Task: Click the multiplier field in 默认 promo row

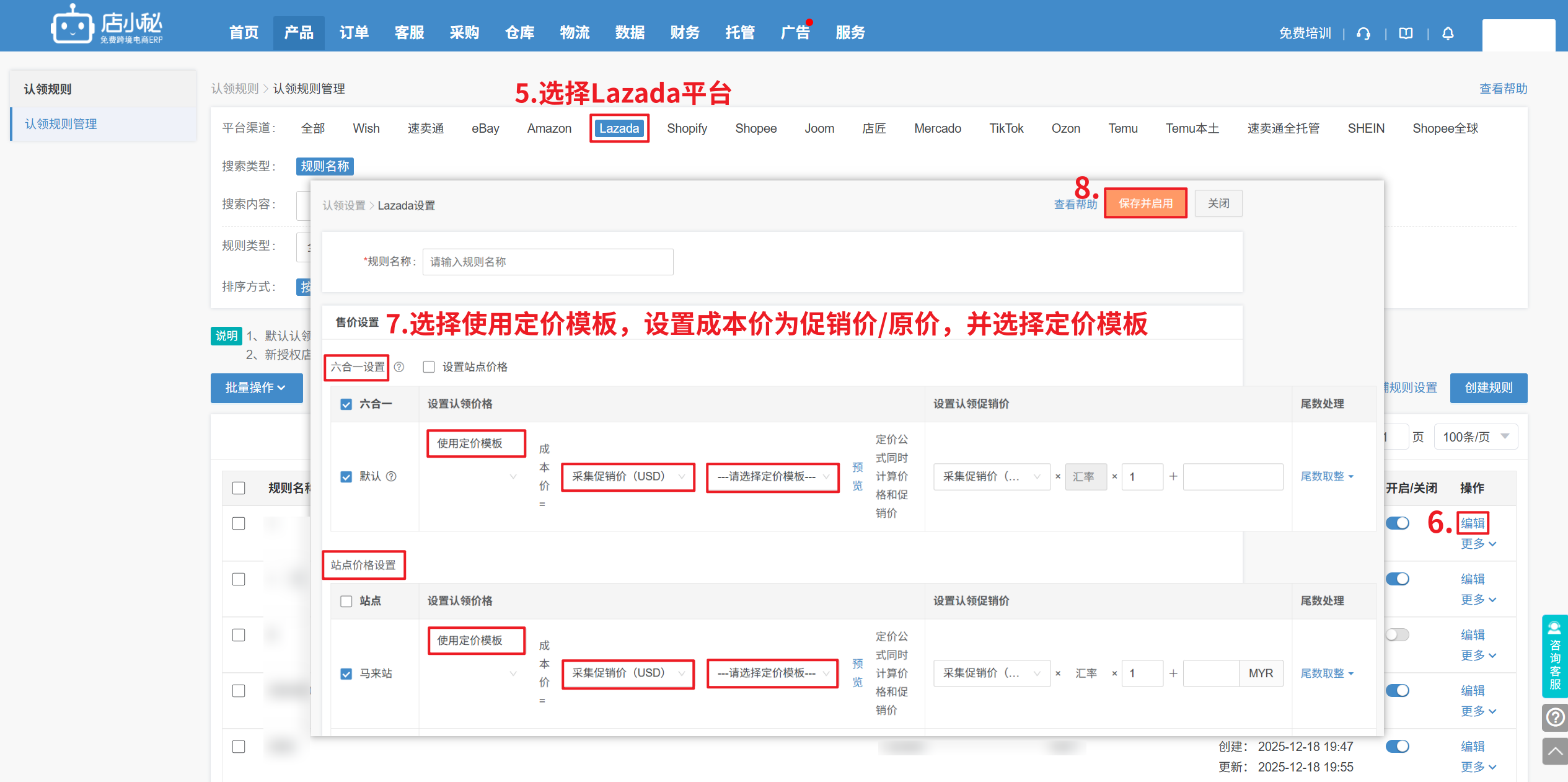Action: (x=1142, y=476)
